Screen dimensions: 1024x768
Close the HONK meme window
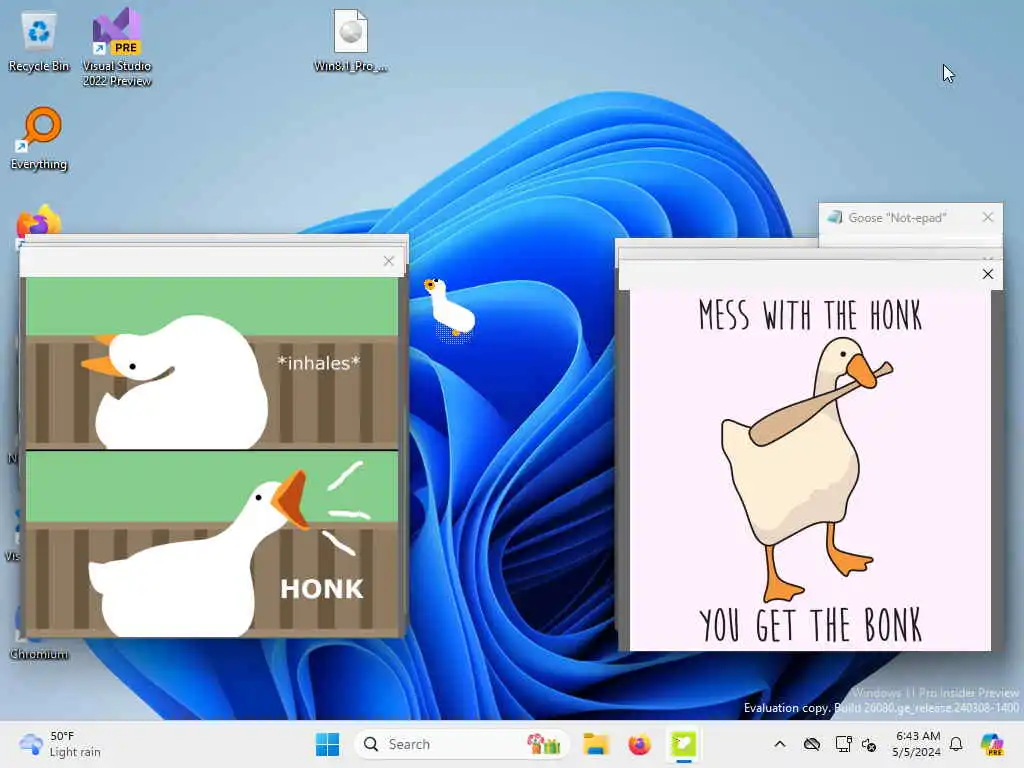[x=389, y=261]
